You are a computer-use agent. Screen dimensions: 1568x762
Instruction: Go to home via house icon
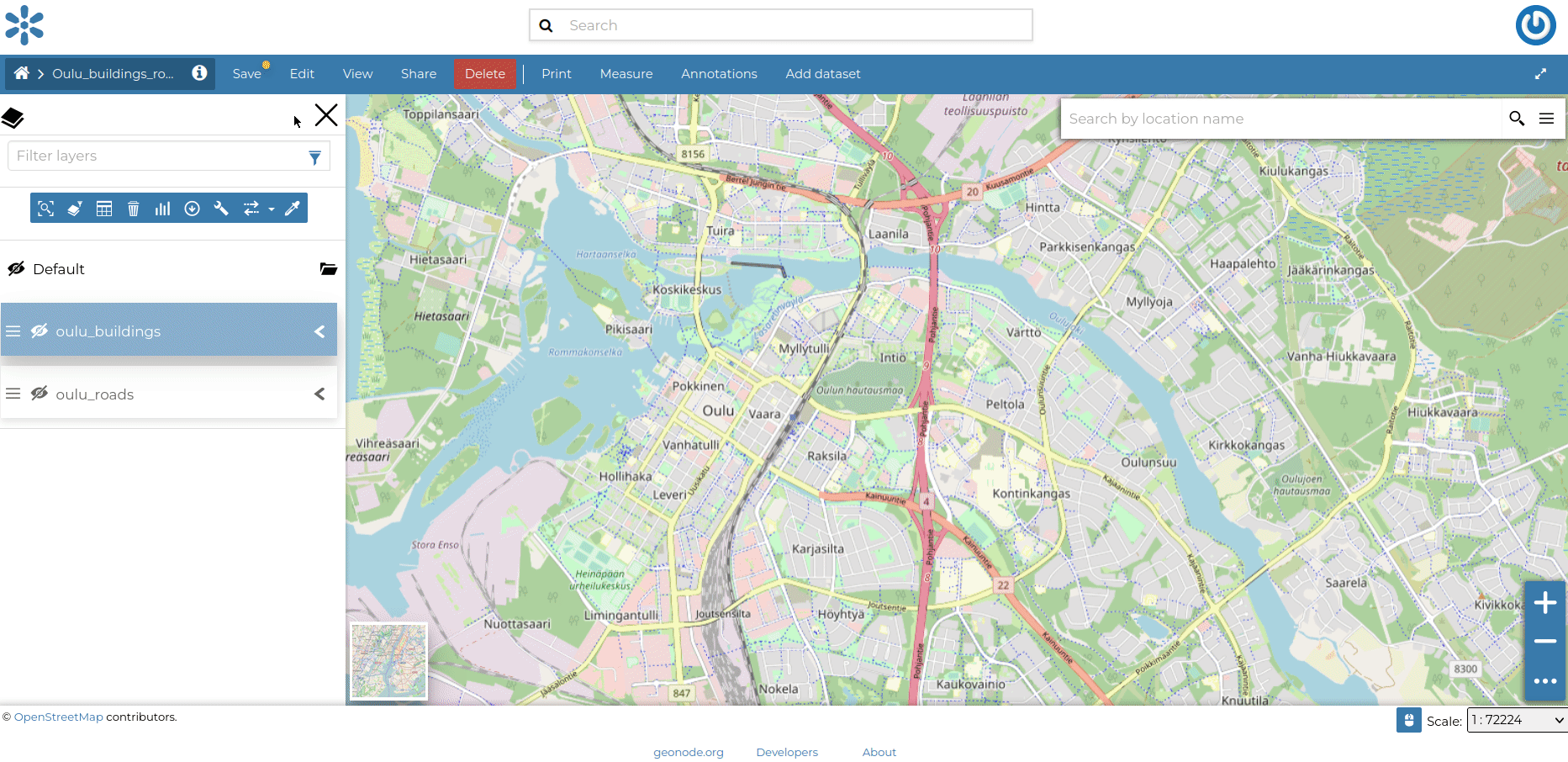click(x=22, y=73)
